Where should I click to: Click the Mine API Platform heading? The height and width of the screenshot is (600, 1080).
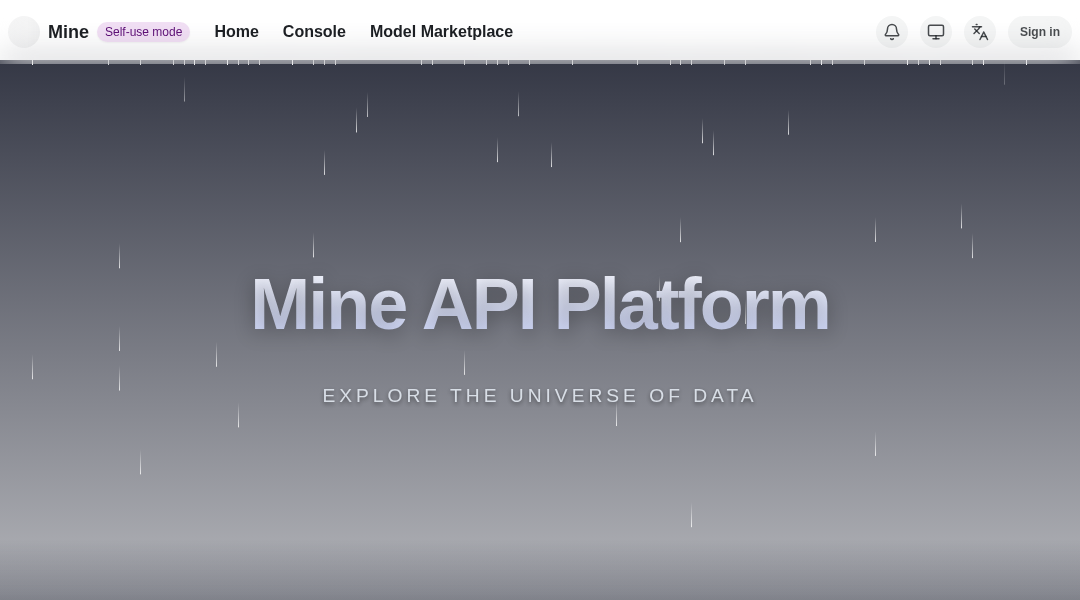[540, 304]
